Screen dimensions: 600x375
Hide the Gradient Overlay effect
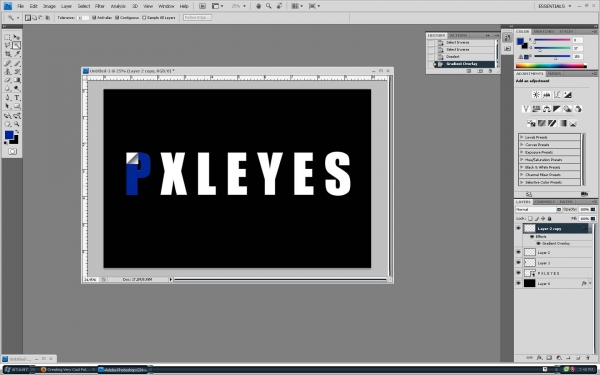pos(538,243)
